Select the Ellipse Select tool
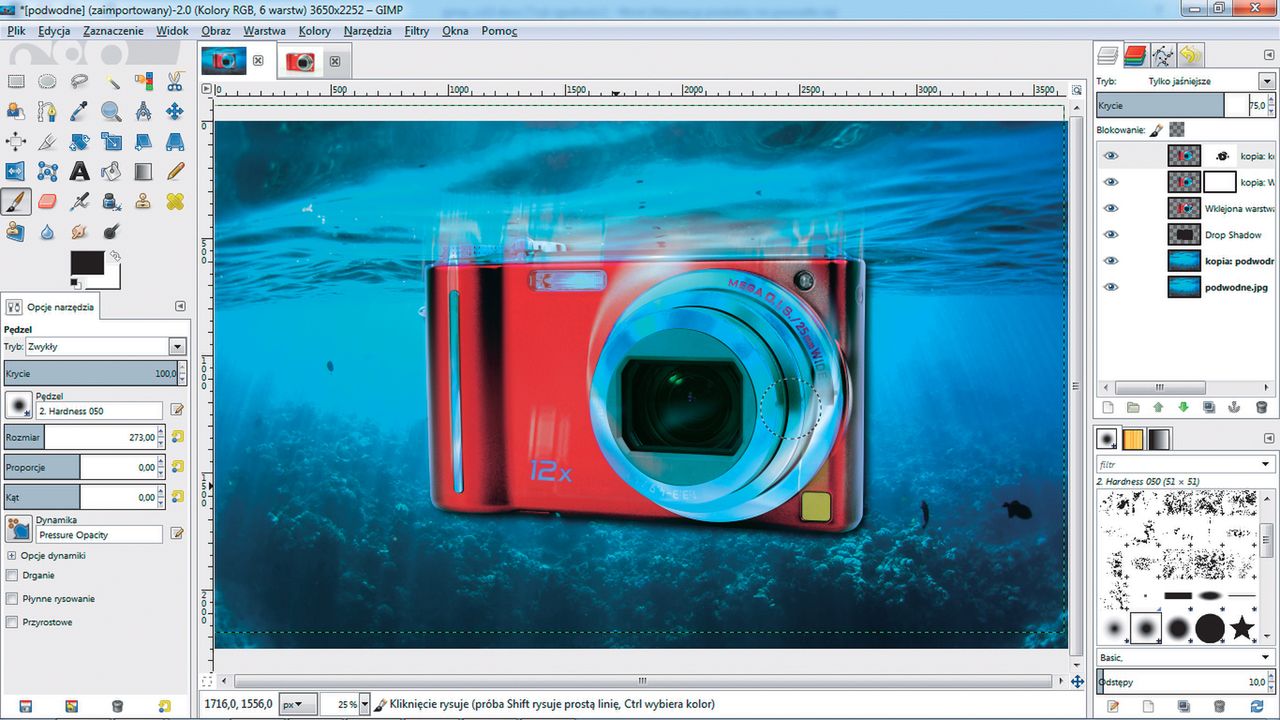 pos(47,81)
